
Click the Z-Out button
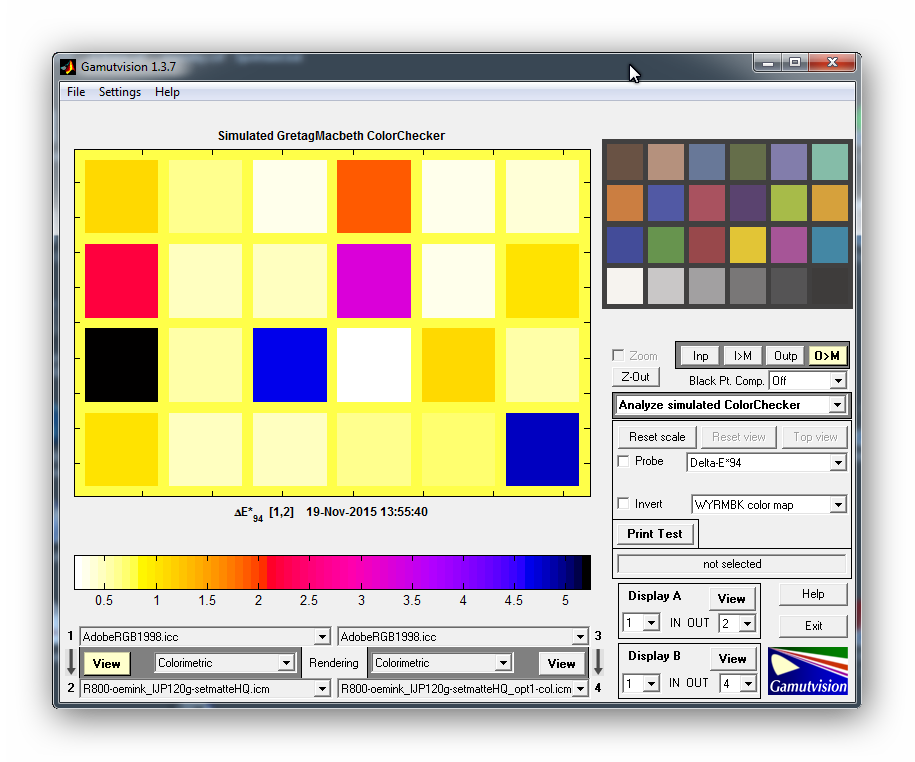tap(635, 377)
